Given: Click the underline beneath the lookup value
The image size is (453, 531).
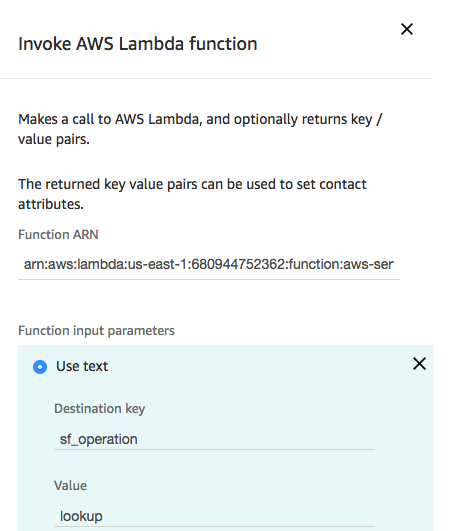Looking at the screenshot, I should 214,527.
